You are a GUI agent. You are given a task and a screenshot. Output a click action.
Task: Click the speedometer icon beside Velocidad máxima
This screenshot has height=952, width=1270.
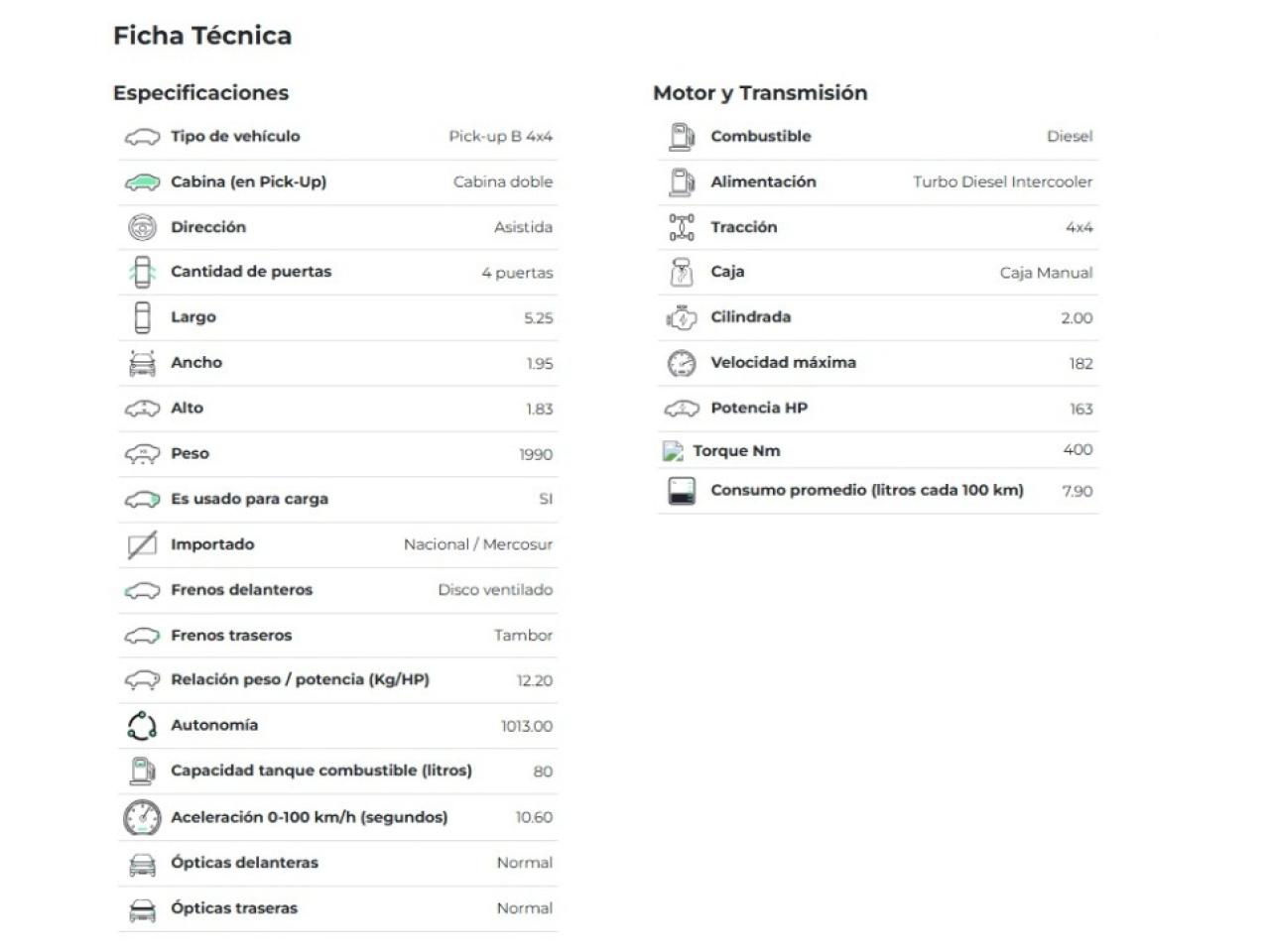click(x=682, y=364)
